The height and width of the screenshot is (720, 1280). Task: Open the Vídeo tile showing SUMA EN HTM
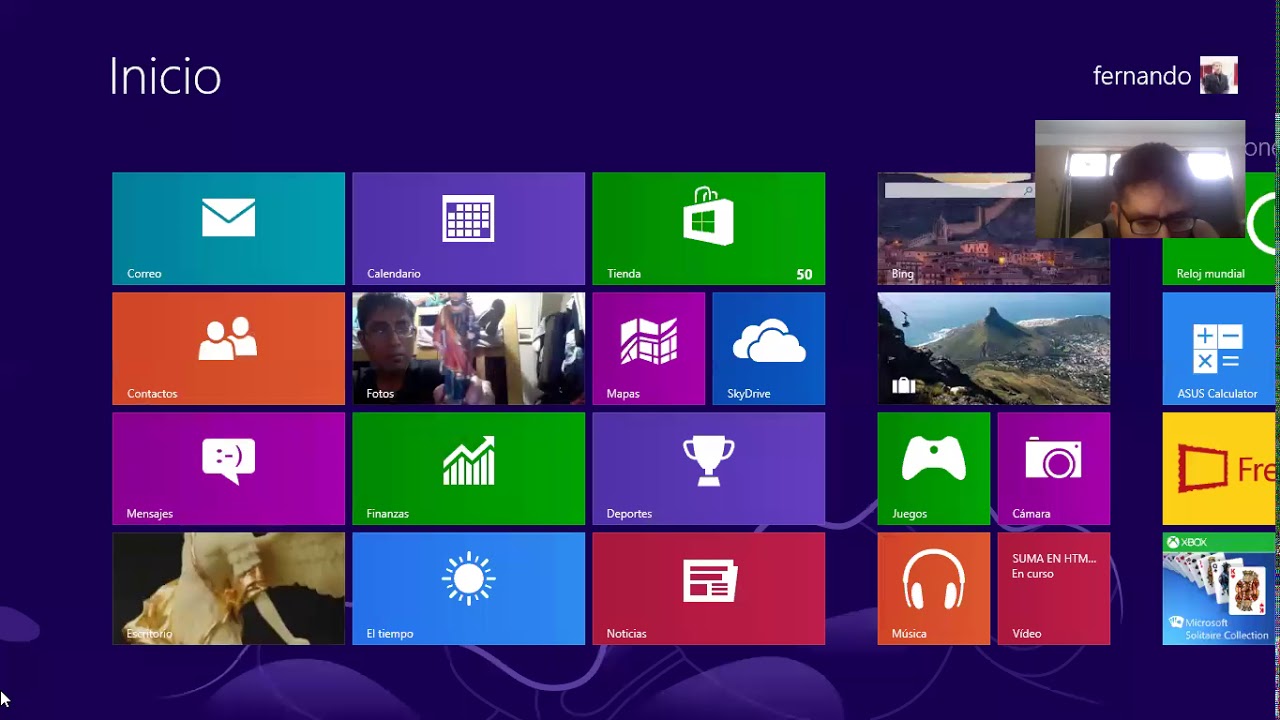pos(1053,588)
